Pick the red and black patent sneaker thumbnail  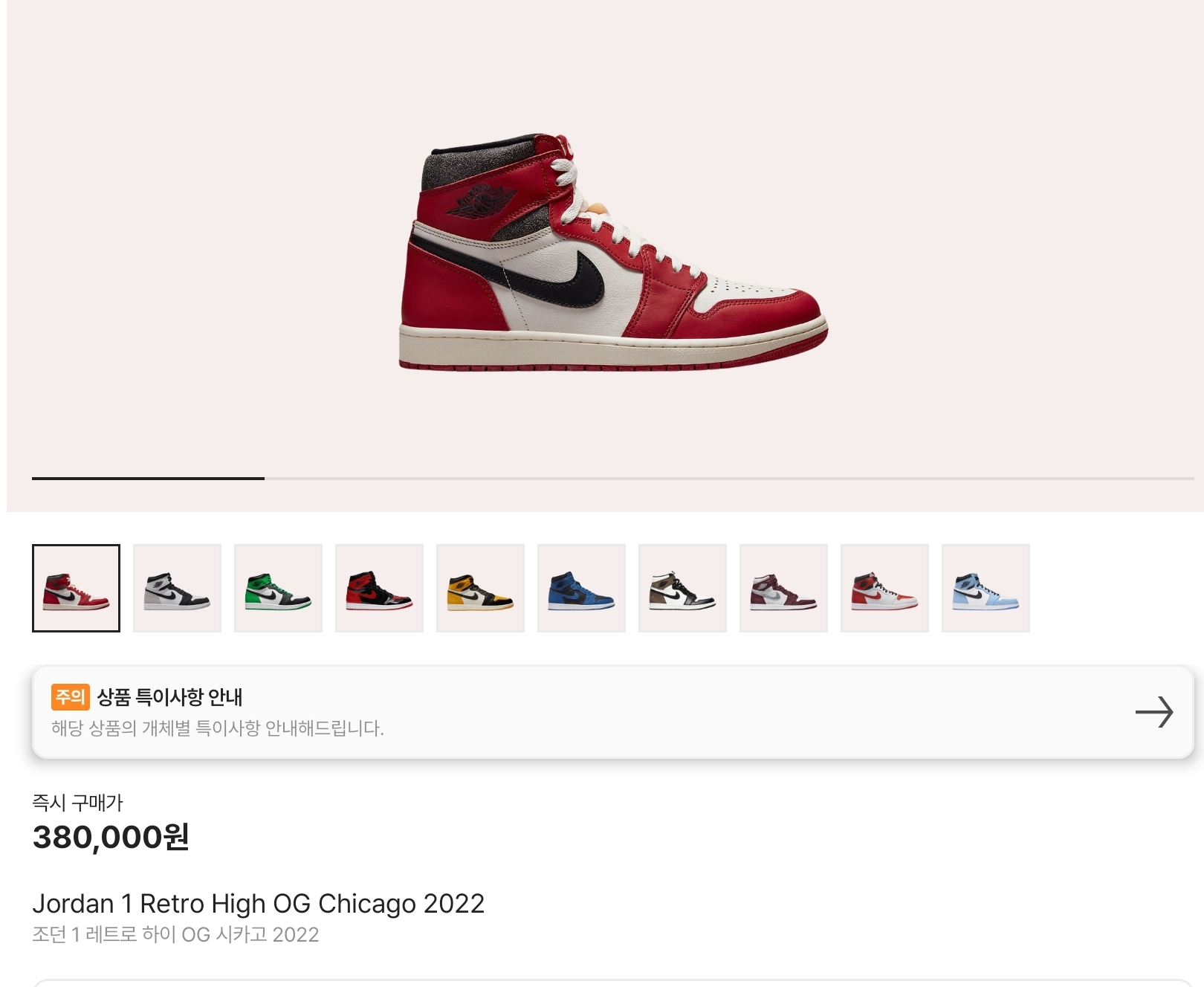click(x=379, y=588)
